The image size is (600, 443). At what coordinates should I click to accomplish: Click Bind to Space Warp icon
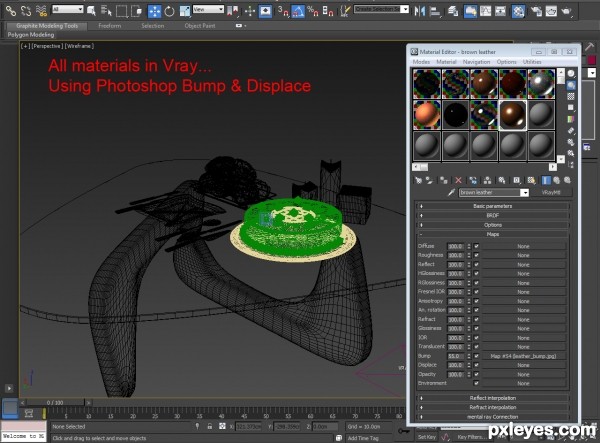pyautogui.click(x=41, y=11)
